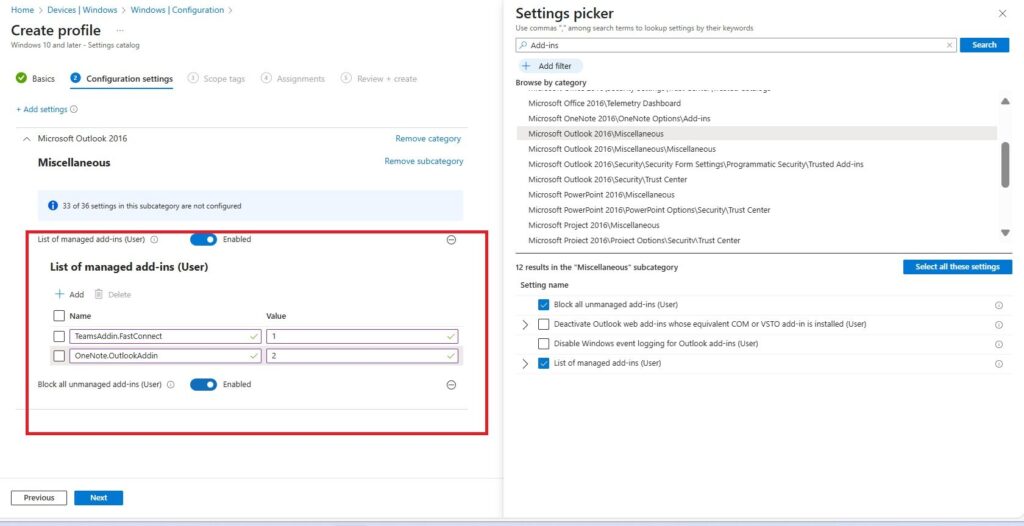Viewport: 1024px width, 526px height.
Task: Click info icon beside Block all unmanaged add-ins toggle
Action: coord(171,385)
